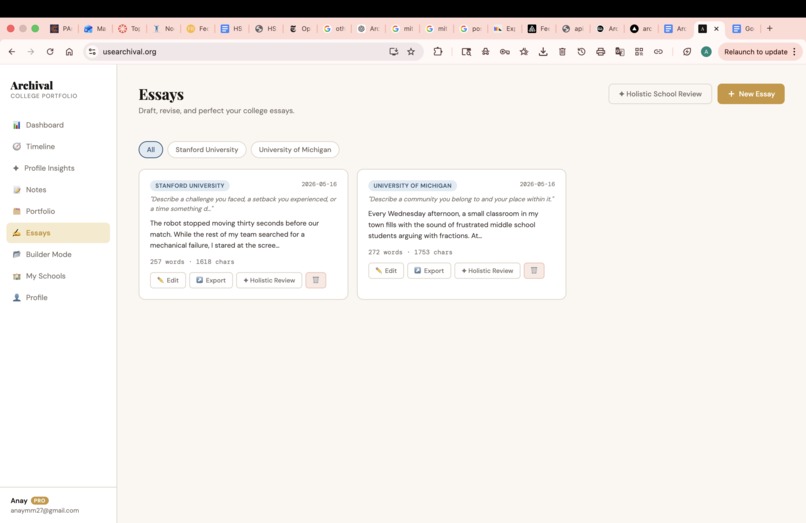806x523 pixels.
Task: Run Holistic Review on the Michigan essay
Action: (487, 270)
